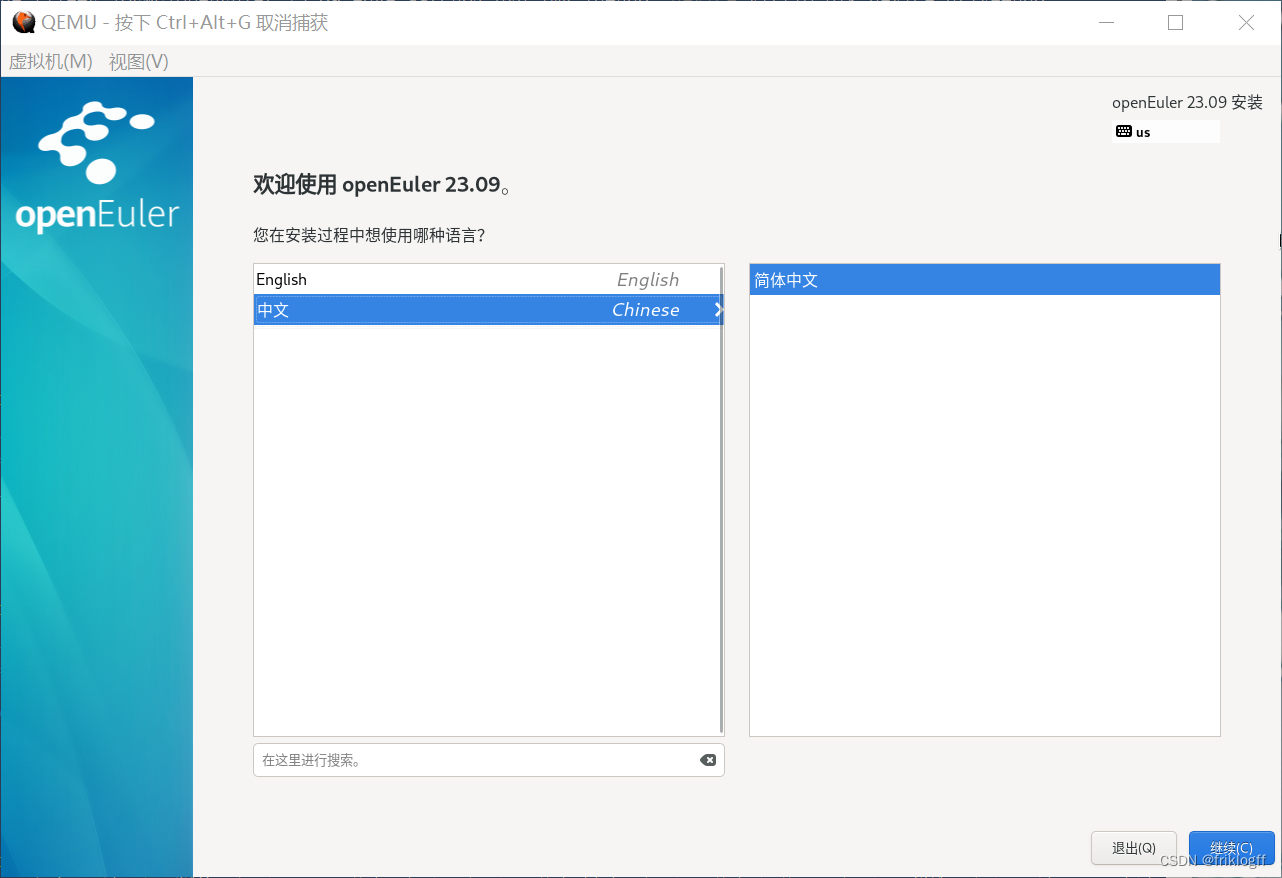Select English in the language list
Viewport: 1282px width, 878px height.
click(x=488, y=280)
